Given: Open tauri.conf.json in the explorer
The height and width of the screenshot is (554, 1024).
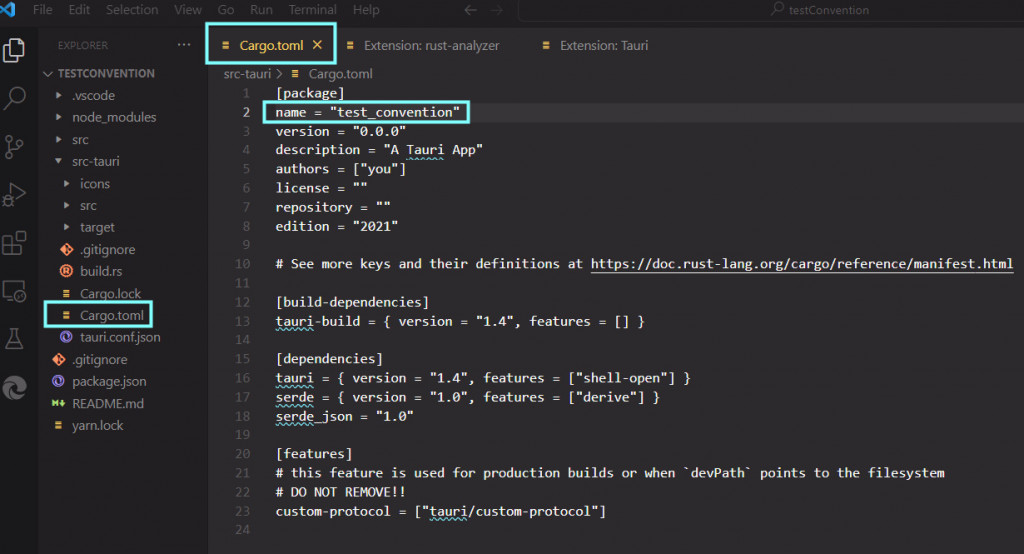Looking at the screenshot, I should 120,337.
